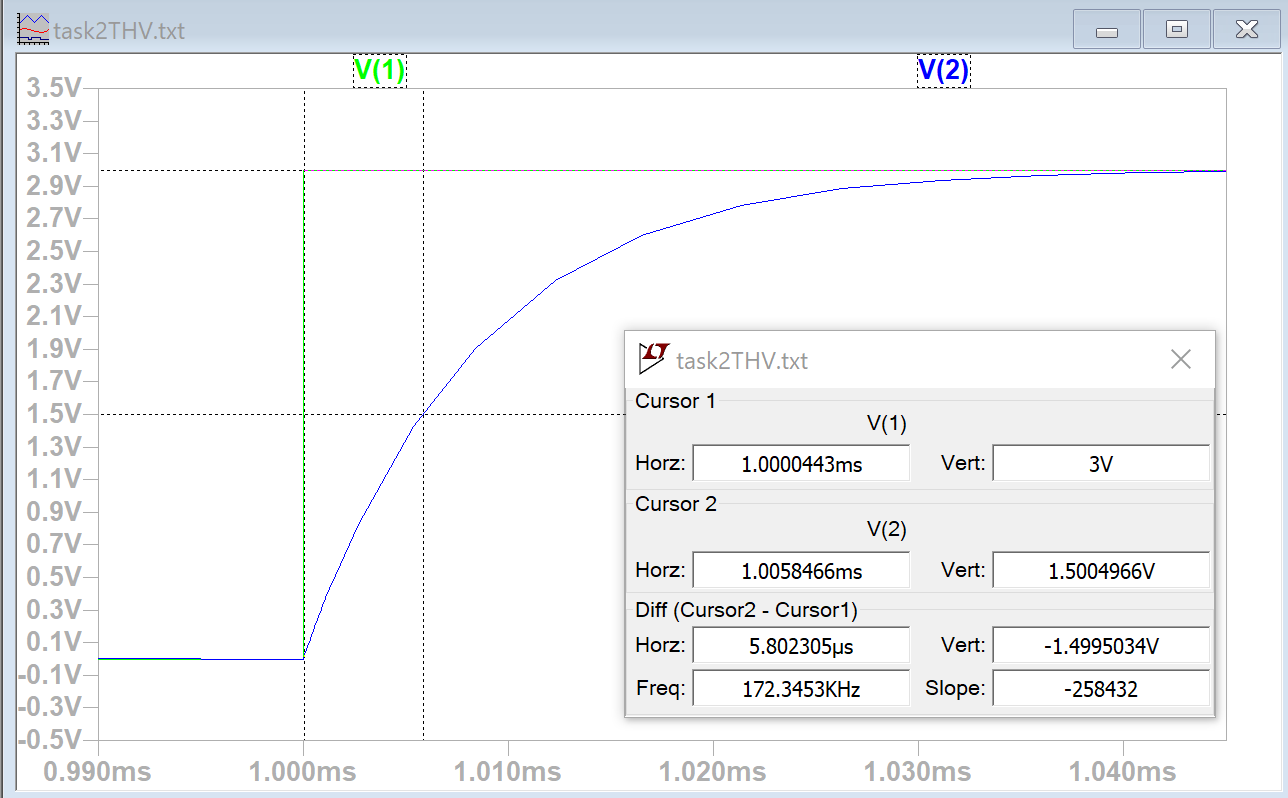Click the Diff Vert field showing -1.4995034V
The height and width of the screenshot is (798, 1288).
[x=1100, y=646]
